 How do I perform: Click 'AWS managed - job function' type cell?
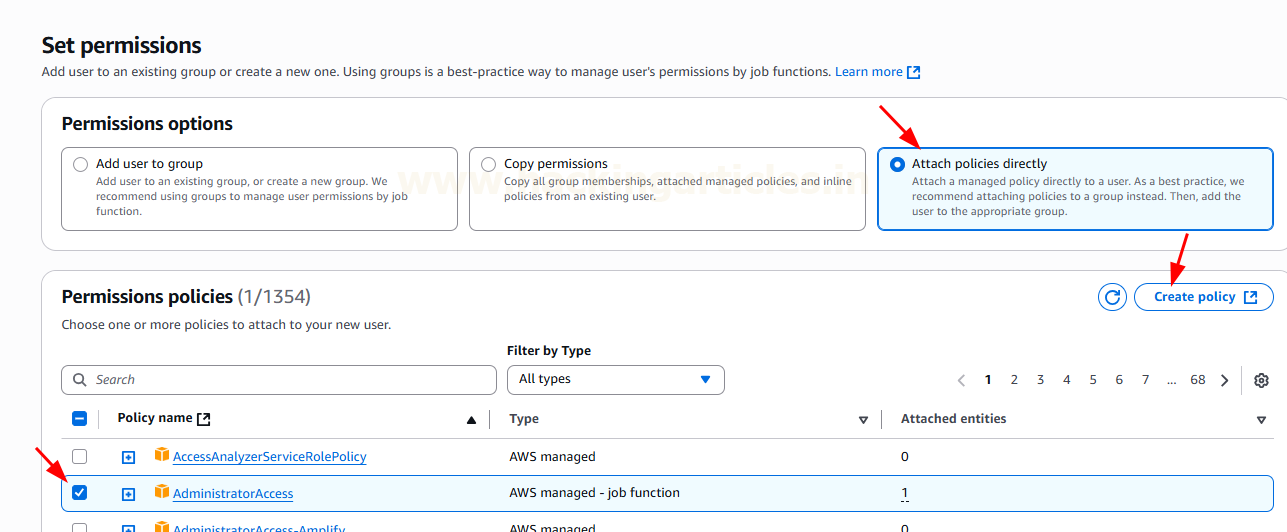pyautogui.click(x=595, y=493)
